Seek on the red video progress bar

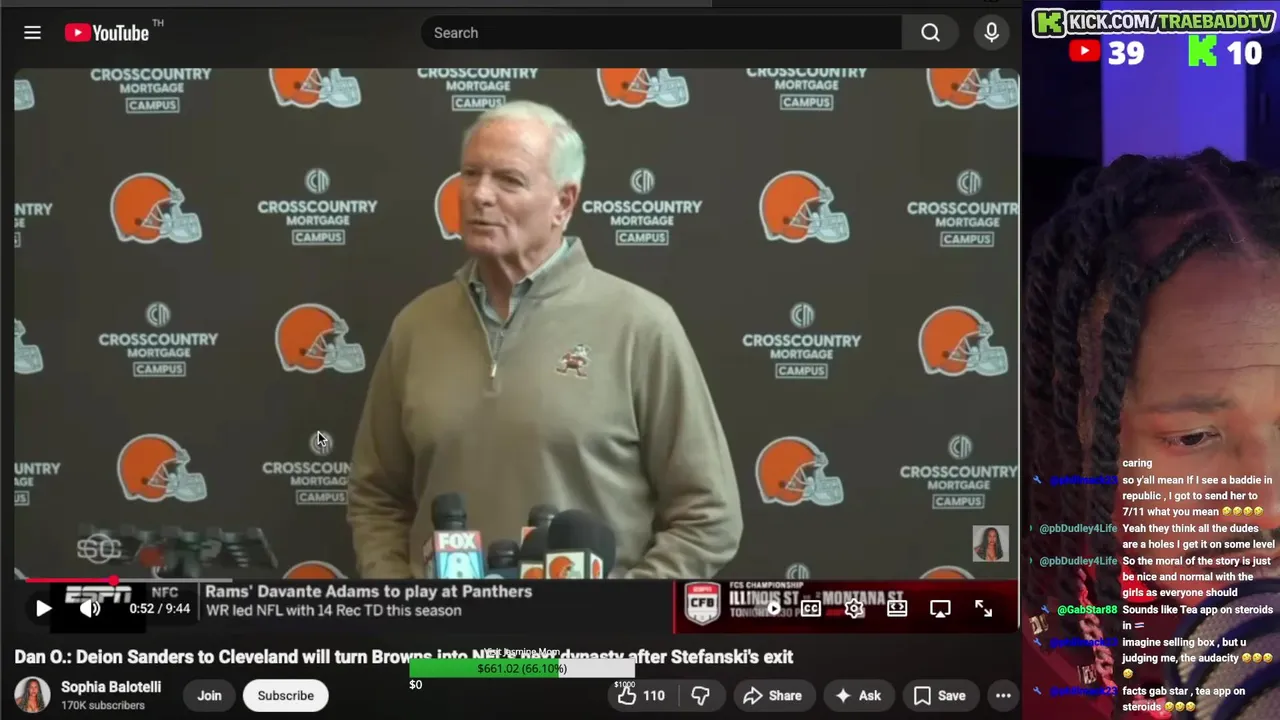[516, 580]
